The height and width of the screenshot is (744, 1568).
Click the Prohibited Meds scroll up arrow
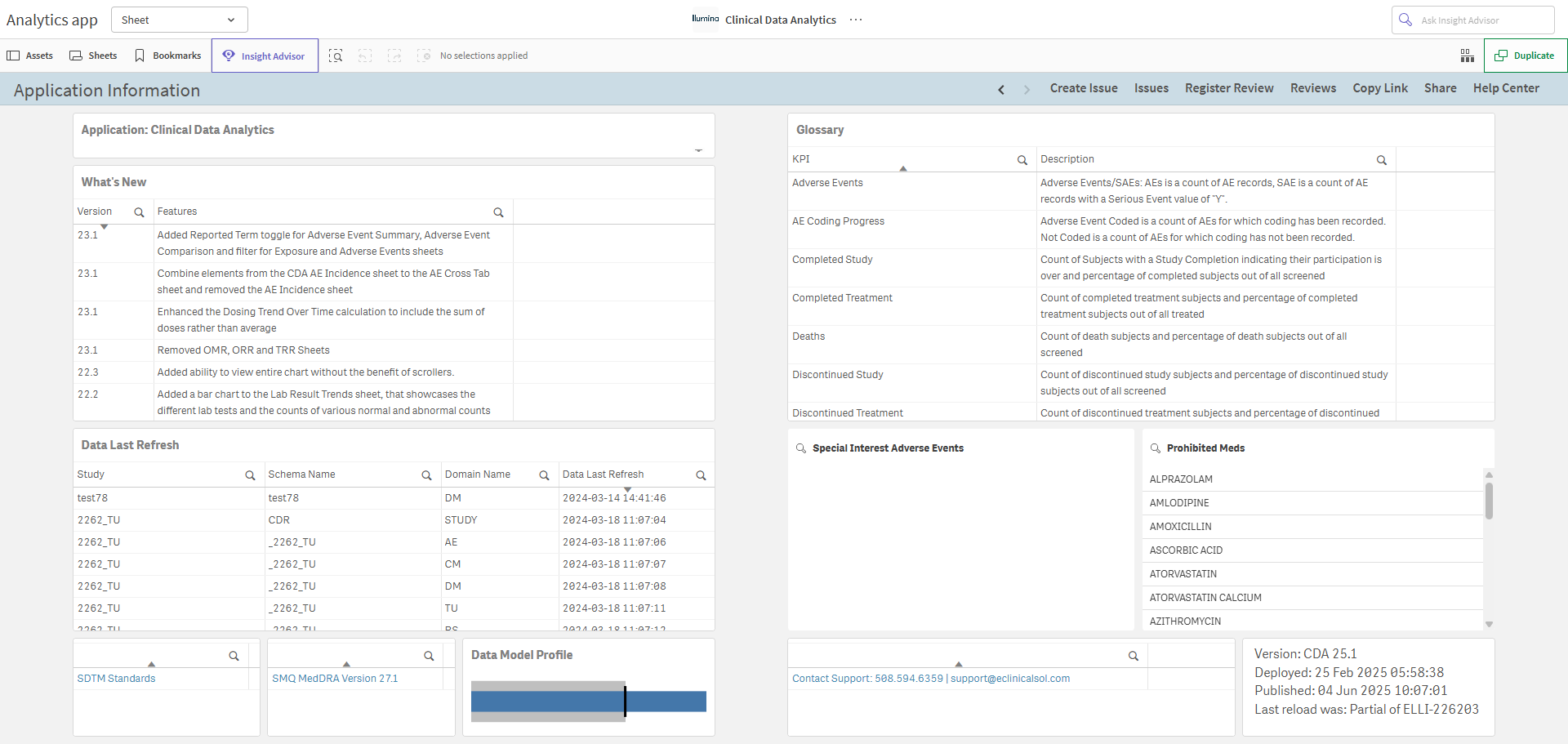(x=1489, y=474)
